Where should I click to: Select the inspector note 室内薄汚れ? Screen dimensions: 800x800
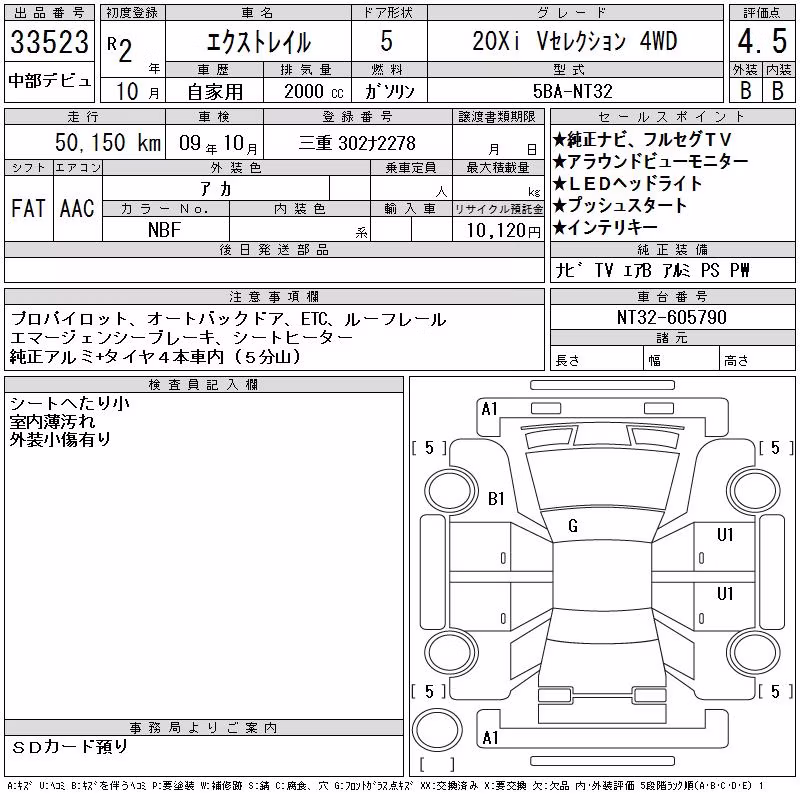pos(53,421)
